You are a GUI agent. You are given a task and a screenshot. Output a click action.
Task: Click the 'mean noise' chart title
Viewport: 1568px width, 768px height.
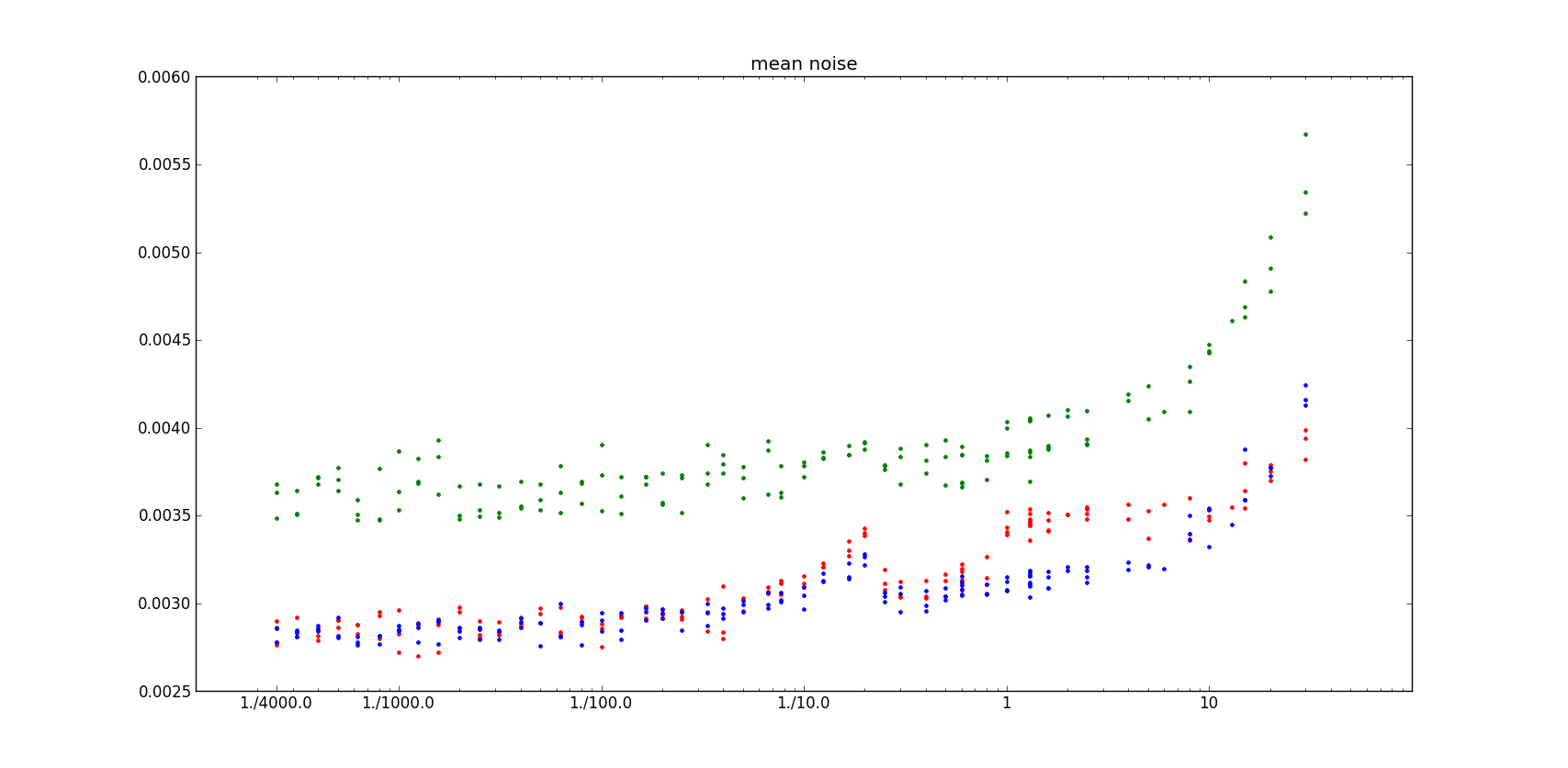[x=804, y=64]
